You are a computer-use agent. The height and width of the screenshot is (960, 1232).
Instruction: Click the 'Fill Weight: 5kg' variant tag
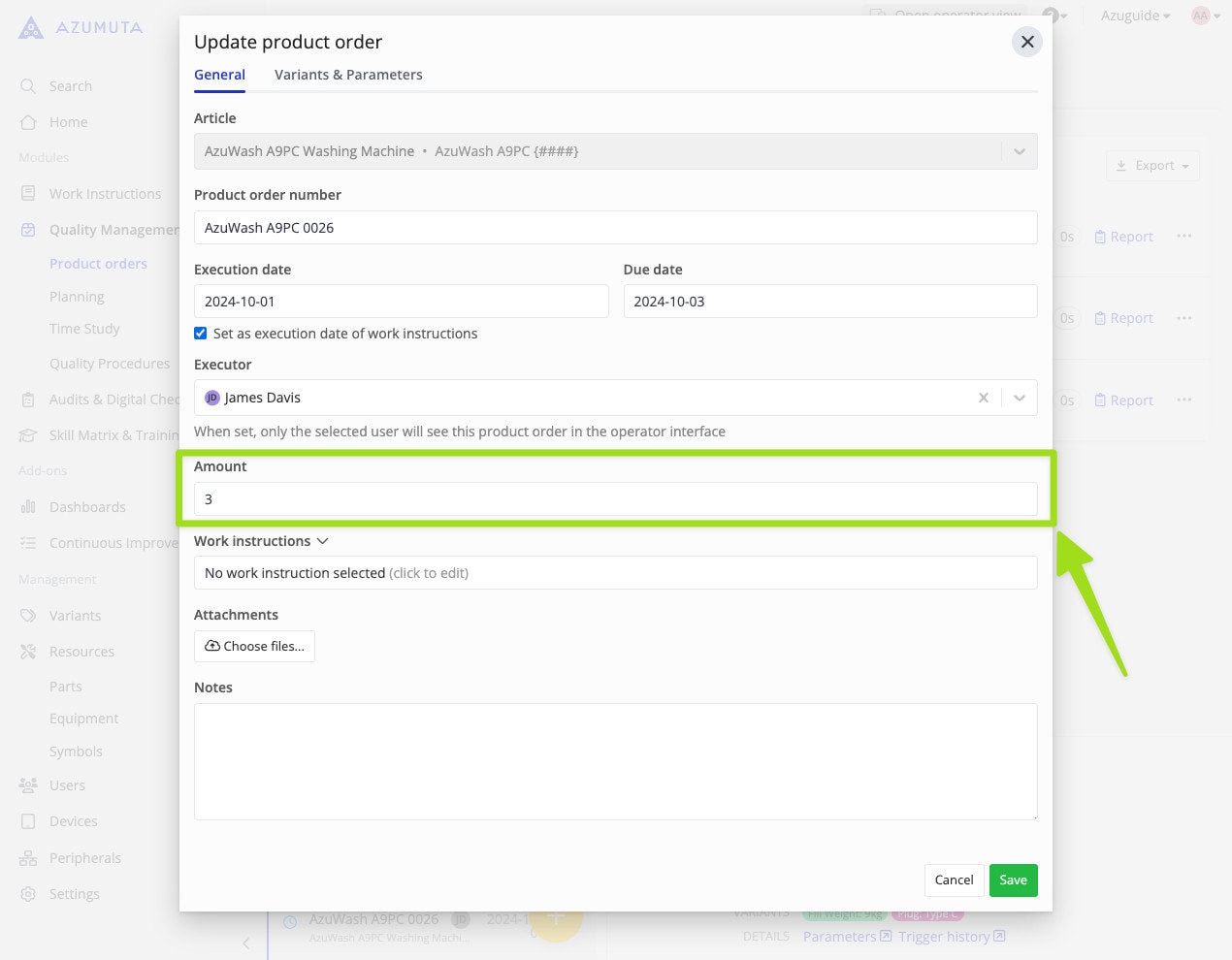843,912
